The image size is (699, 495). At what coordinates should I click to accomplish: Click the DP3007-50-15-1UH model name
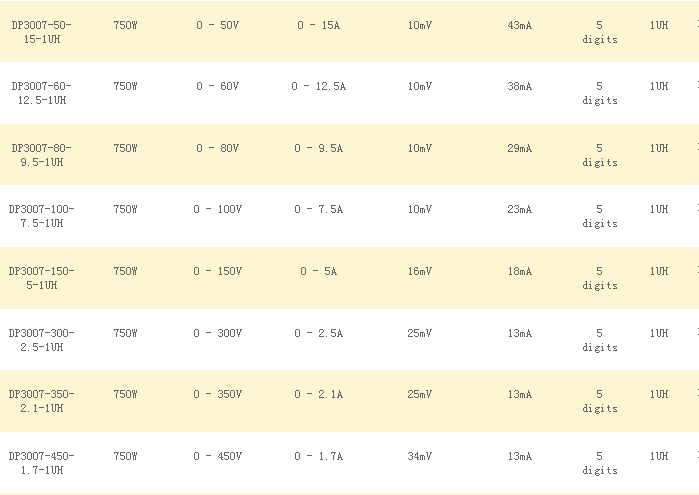[x=41, y=31]
